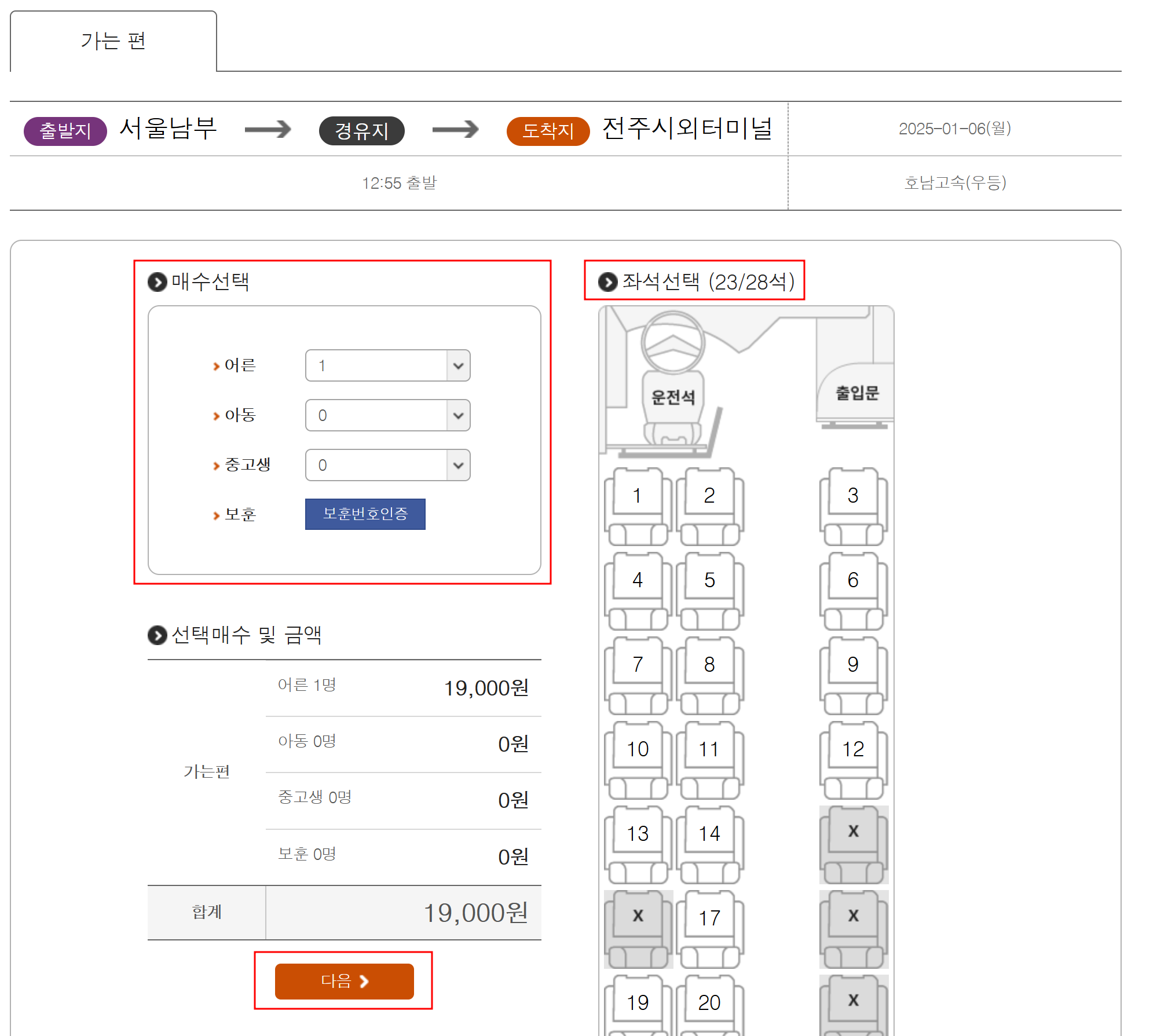Viewport: 1157px width, 1036px height.
Task: Open the 어른 passenger count dropdown
Action: [387, 365]
